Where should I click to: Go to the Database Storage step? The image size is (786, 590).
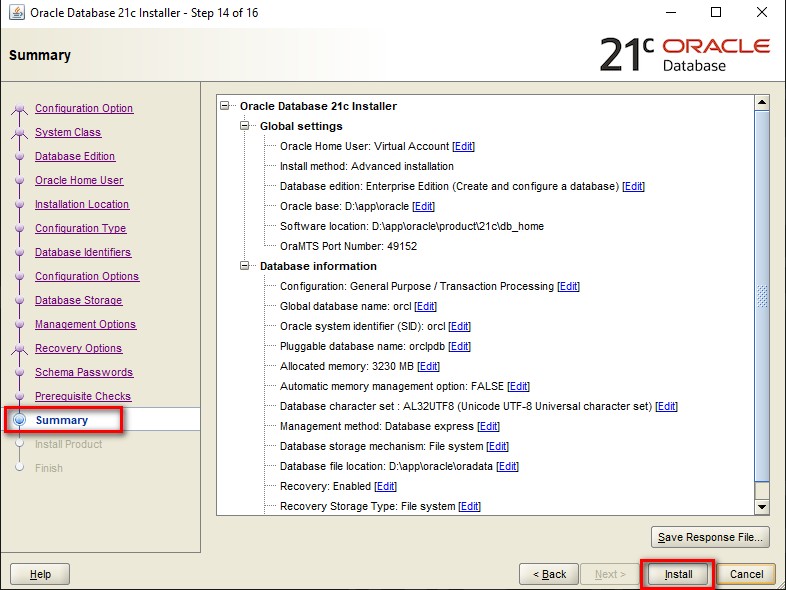78,301
